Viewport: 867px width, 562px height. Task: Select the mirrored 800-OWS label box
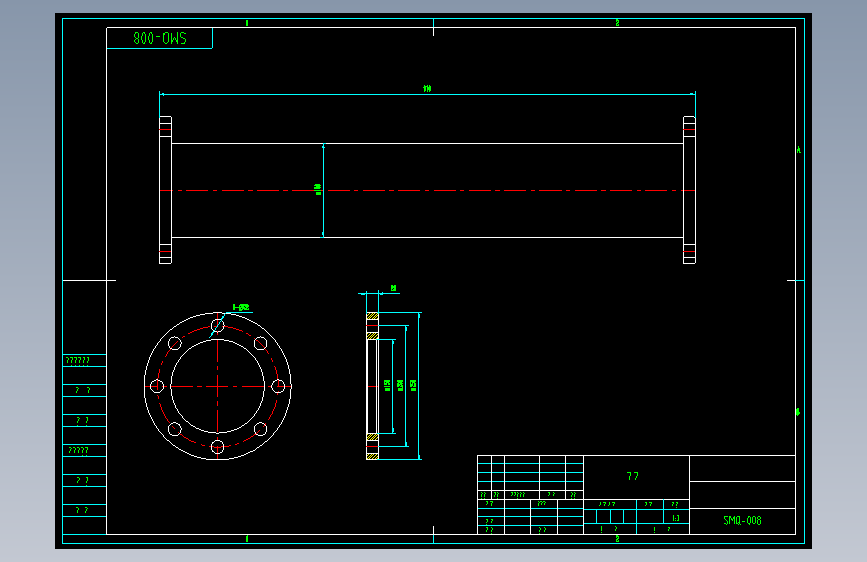click(x=159, y=38)
